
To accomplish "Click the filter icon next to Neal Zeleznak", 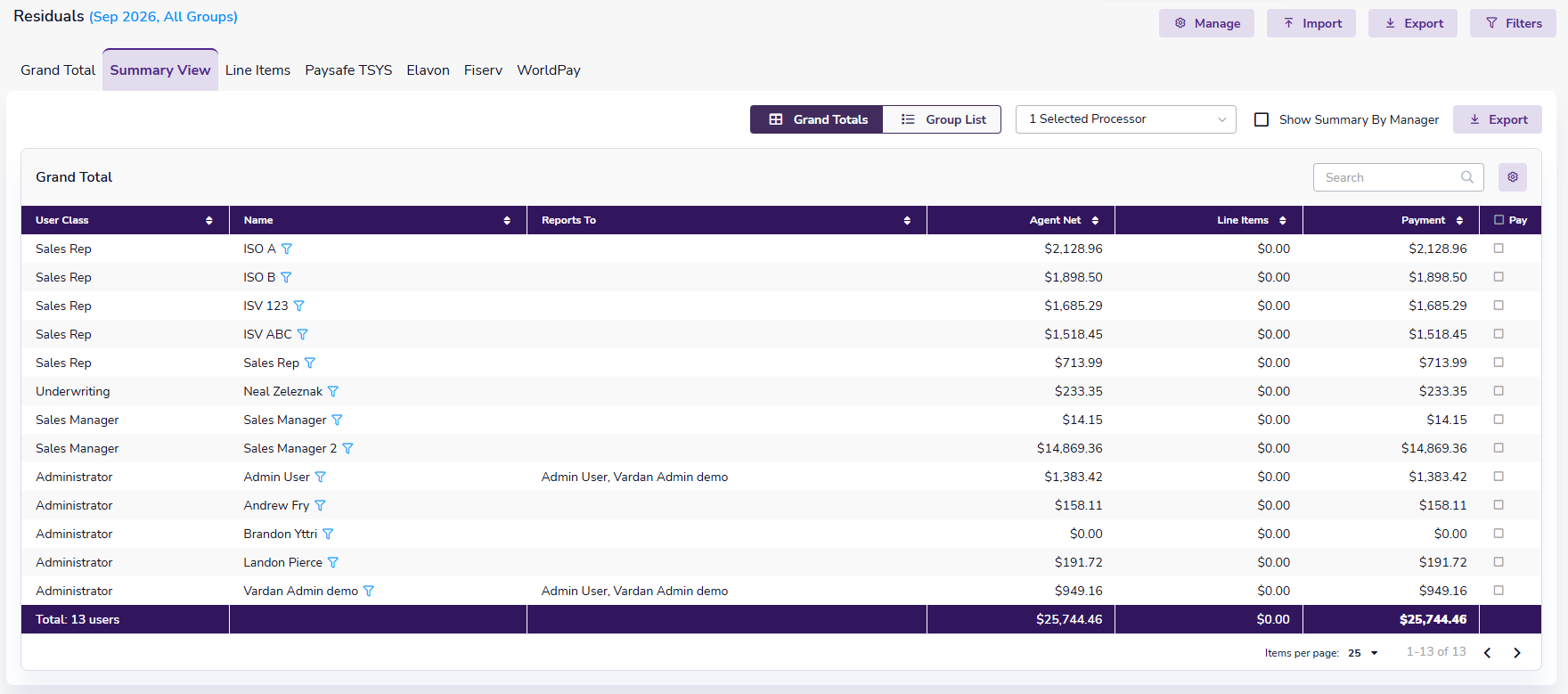I will [332, 391].
